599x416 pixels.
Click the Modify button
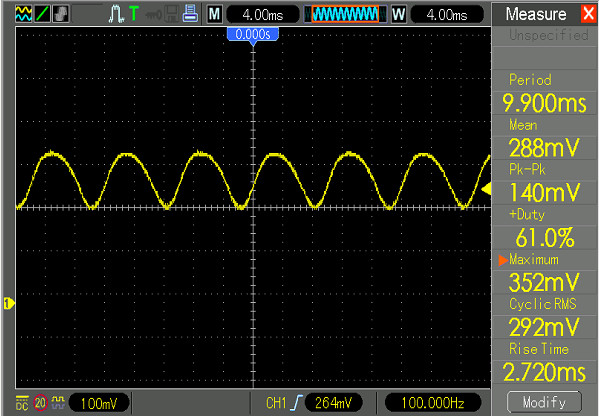544,402
